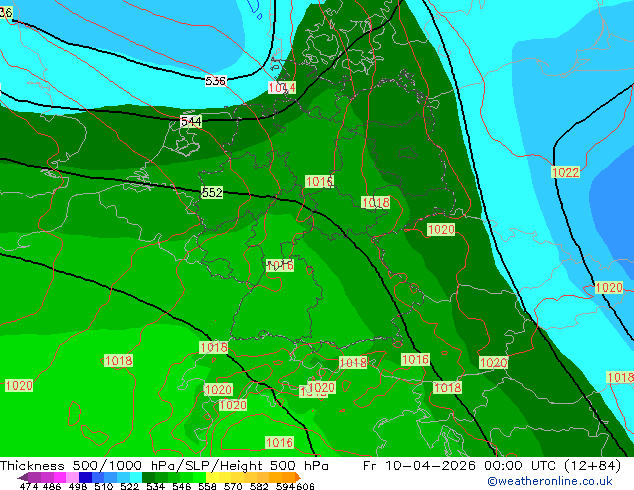Click the 1020 label directly below 1022 label

(609, 287)
